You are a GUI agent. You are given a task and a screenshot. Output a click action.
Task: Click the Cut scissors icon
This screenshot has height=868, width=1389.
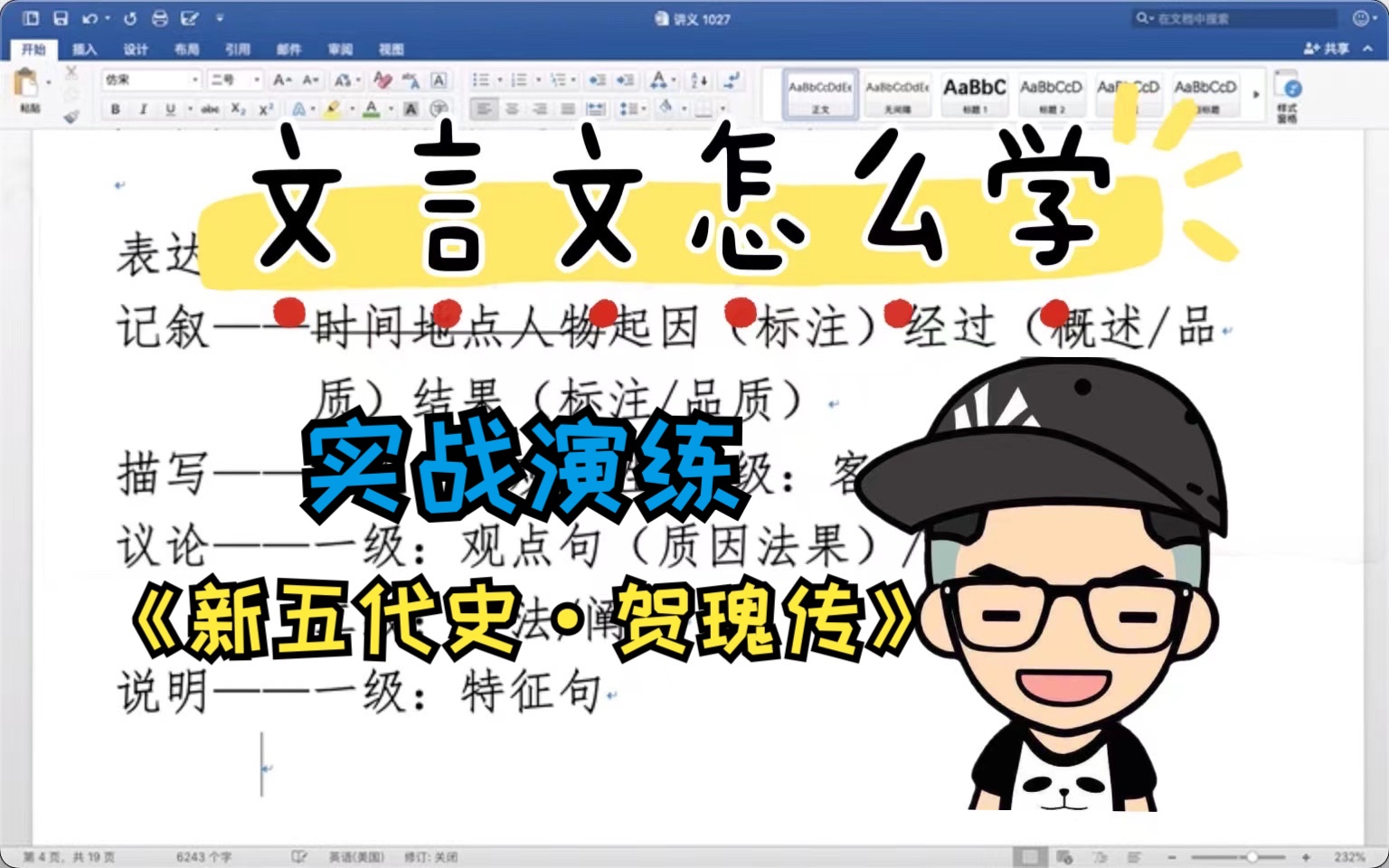pyautogui.click(x=71, y=72)
